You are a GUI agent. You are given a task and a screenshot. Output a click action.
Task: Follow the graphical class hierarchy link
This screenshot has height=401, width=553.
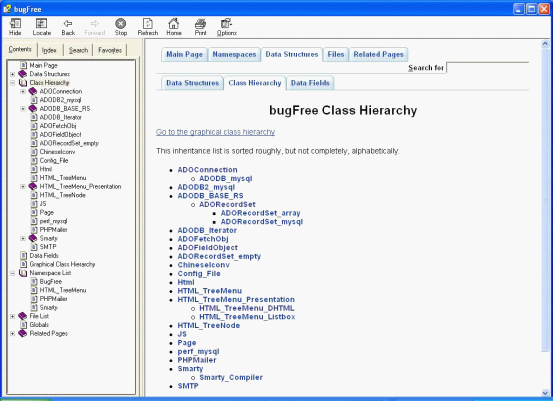click(215, 132)
